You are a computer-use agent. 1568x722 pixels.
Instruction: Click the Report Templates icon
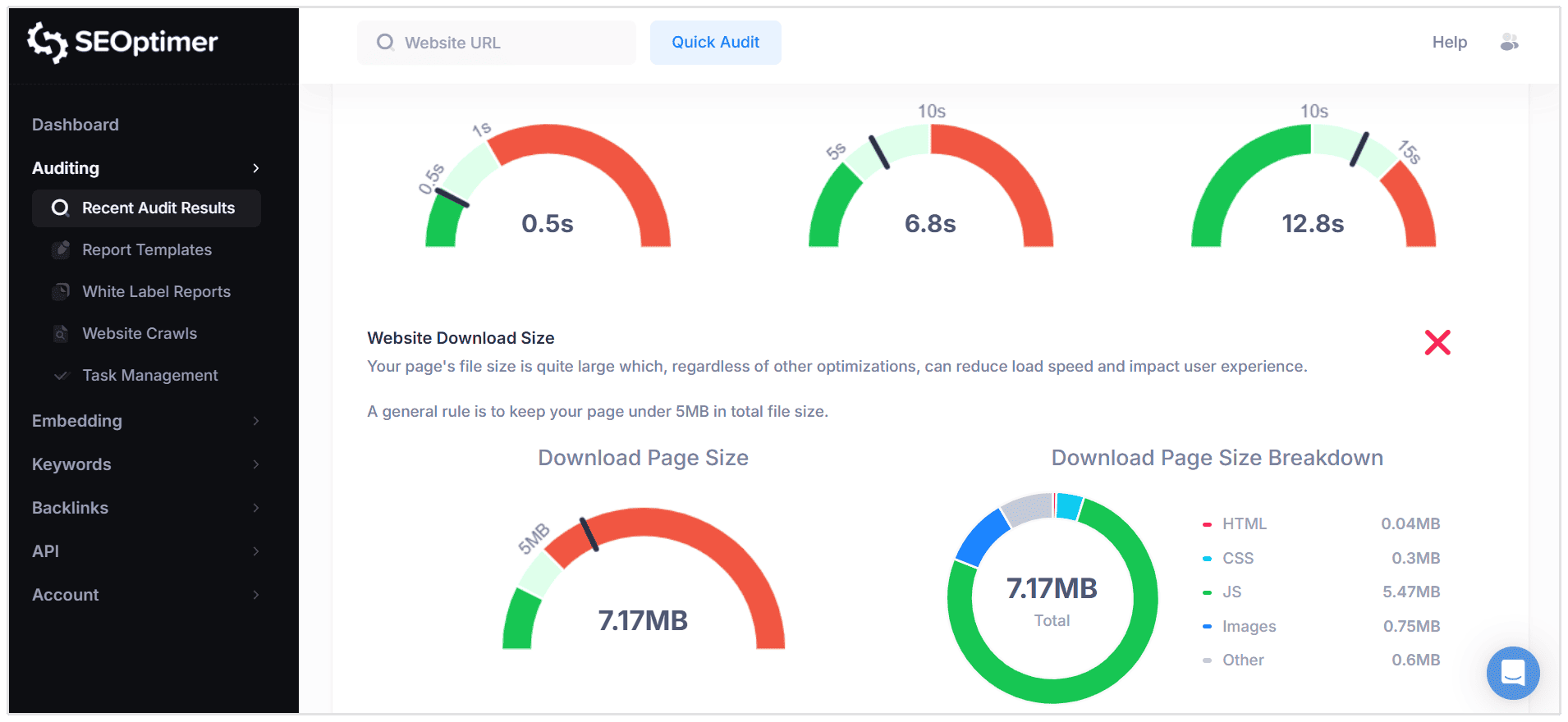61,249
